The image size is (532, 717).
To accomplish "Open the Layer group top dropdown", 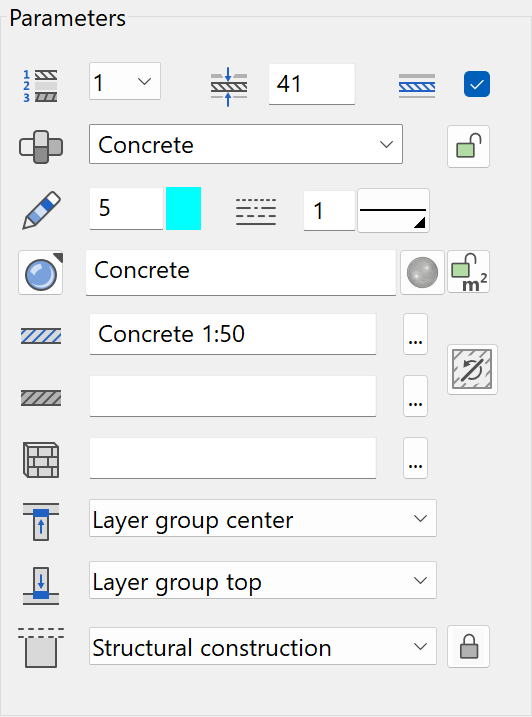I will (x=263, y=580).
